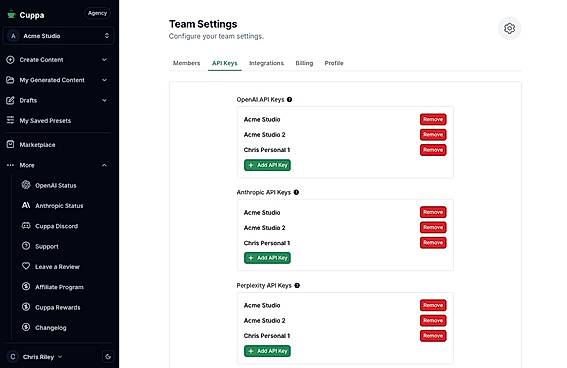Click the My Generated Content folder icon

[10, 80]
